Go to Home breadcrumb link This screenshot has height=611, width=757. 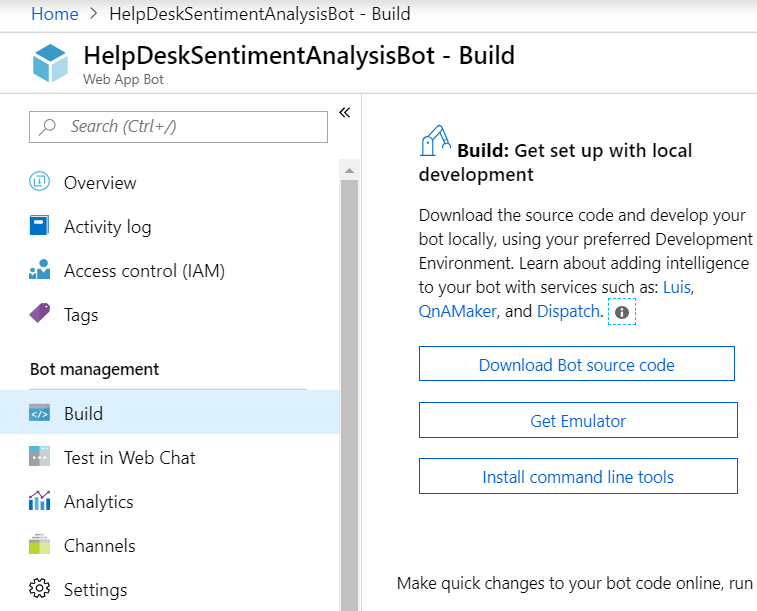pos(55,14)
